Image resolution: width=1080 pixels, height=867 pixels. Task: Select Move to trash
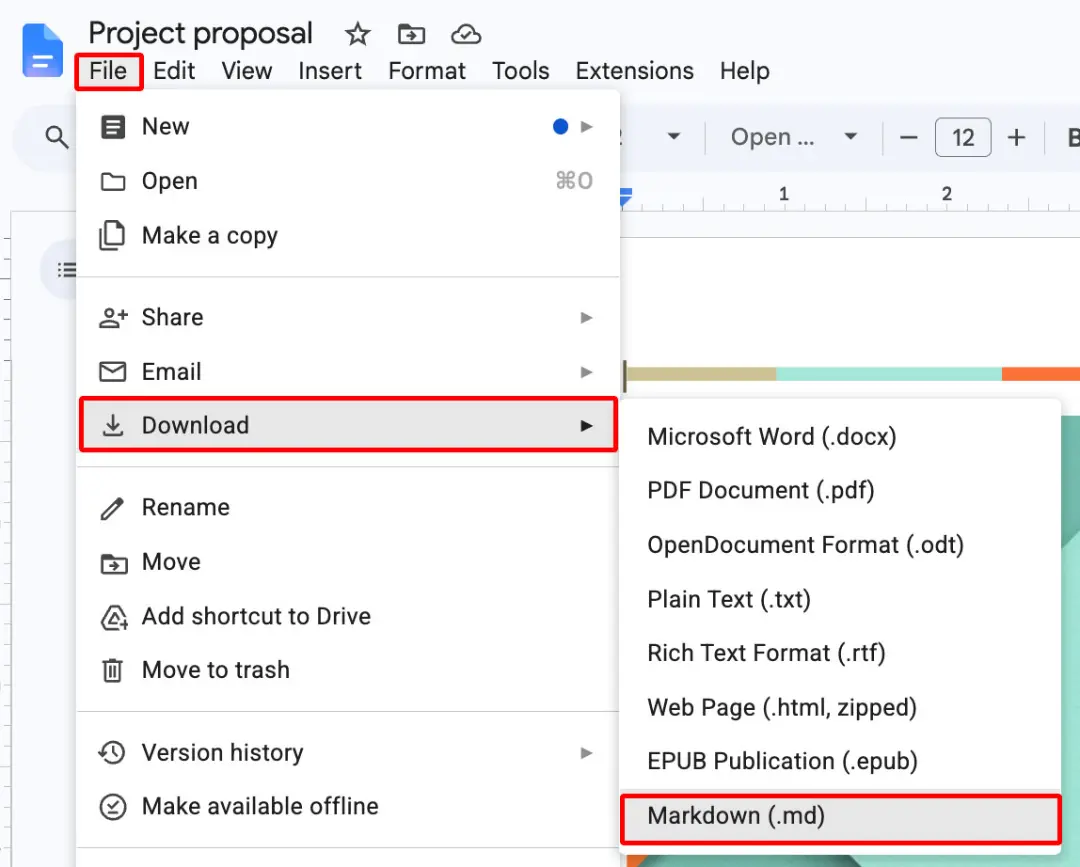pos(348,670)
